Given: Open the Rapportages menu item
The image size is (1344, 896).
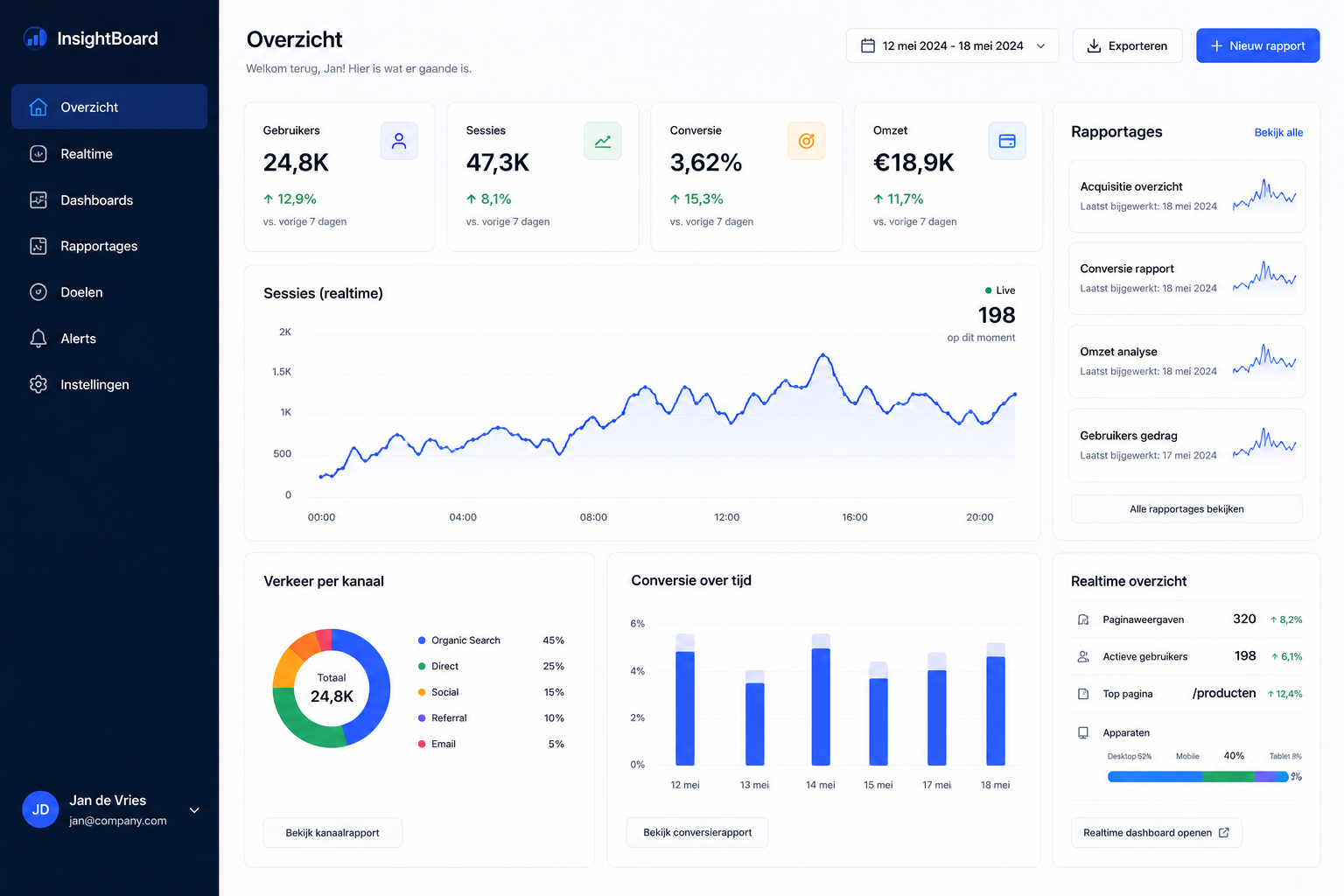Looking at the screenshot, I should [109, 246].
